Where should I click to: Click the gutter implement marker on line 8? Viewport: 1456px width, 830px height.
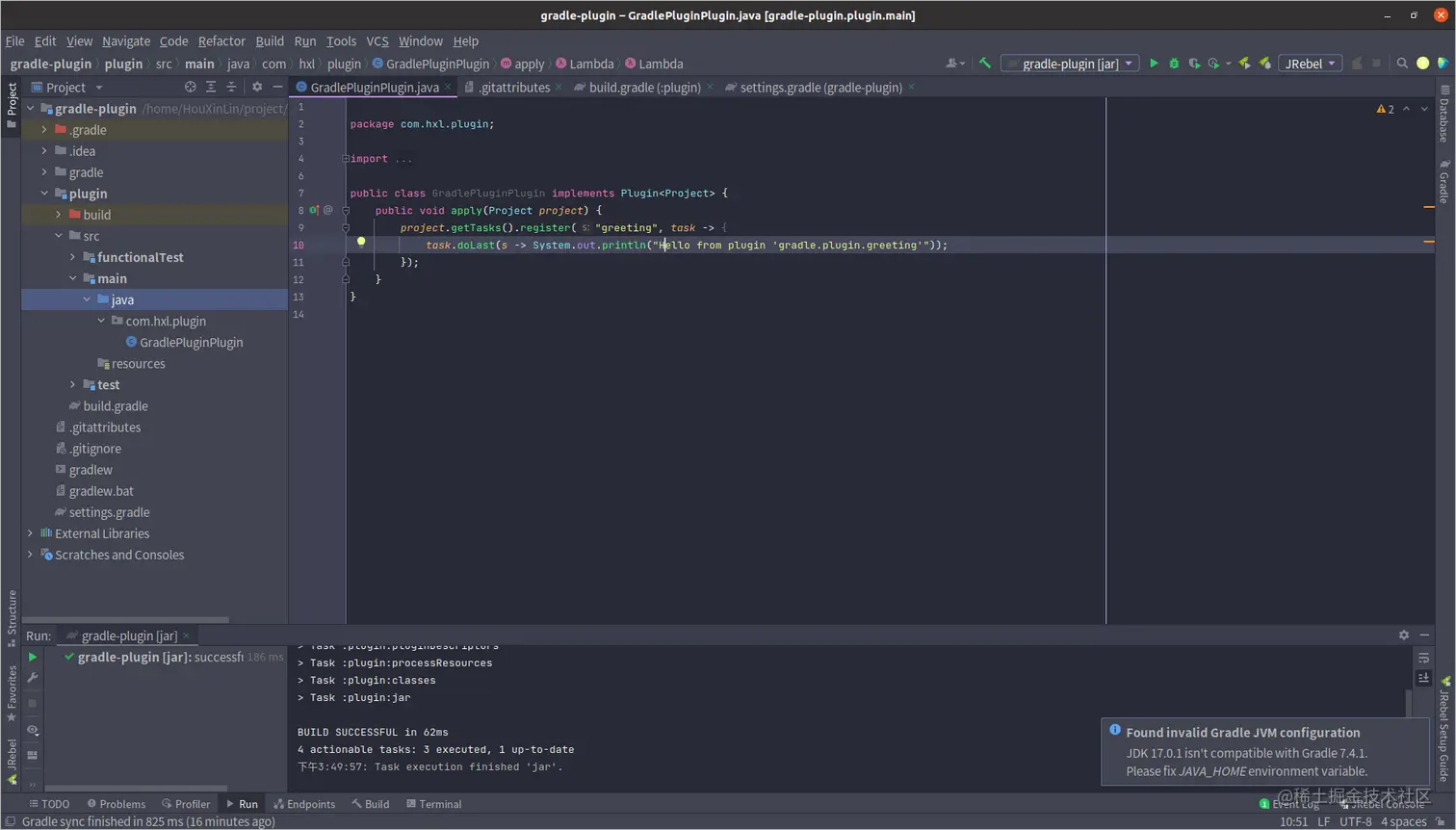[x=314, y=210]
